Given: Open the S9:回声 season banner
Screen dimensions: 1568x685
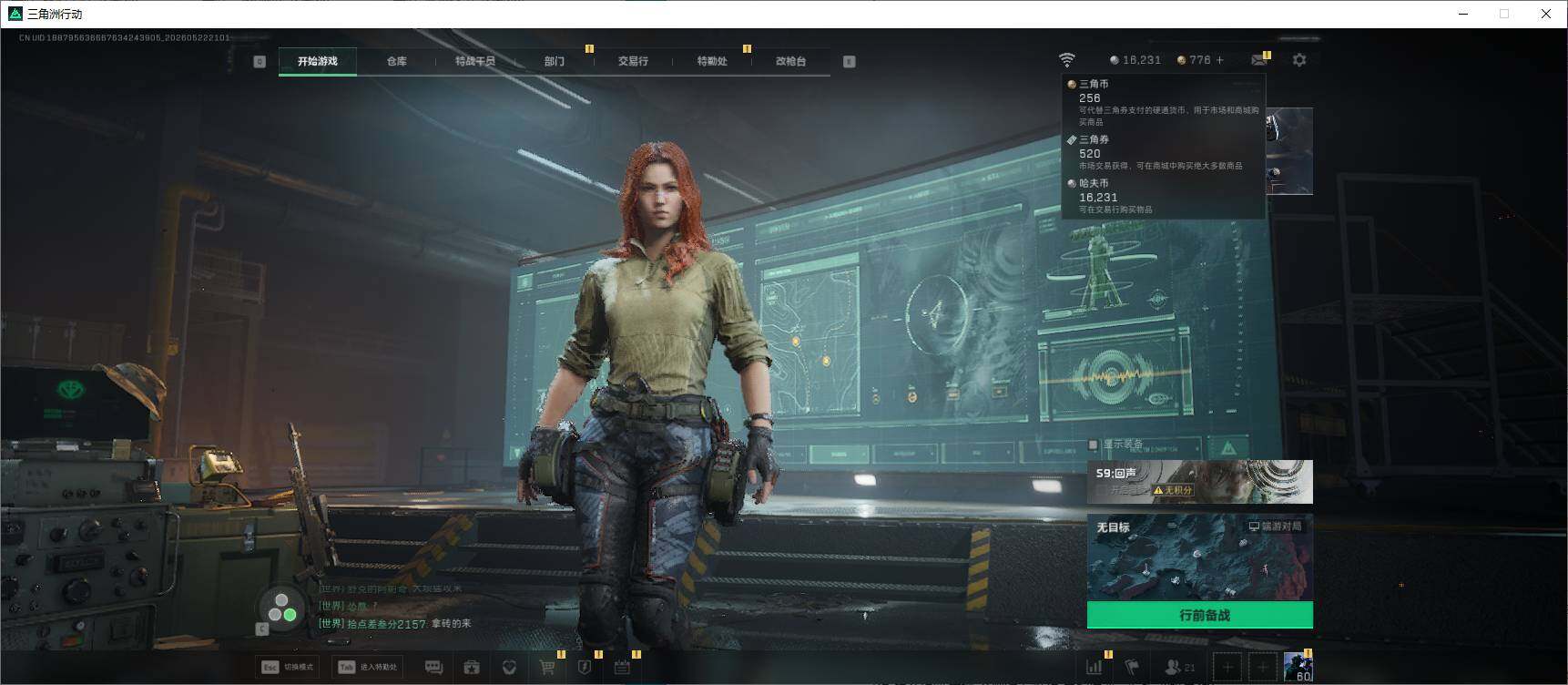Looking at the screenshot, I should pos(1200,482).
